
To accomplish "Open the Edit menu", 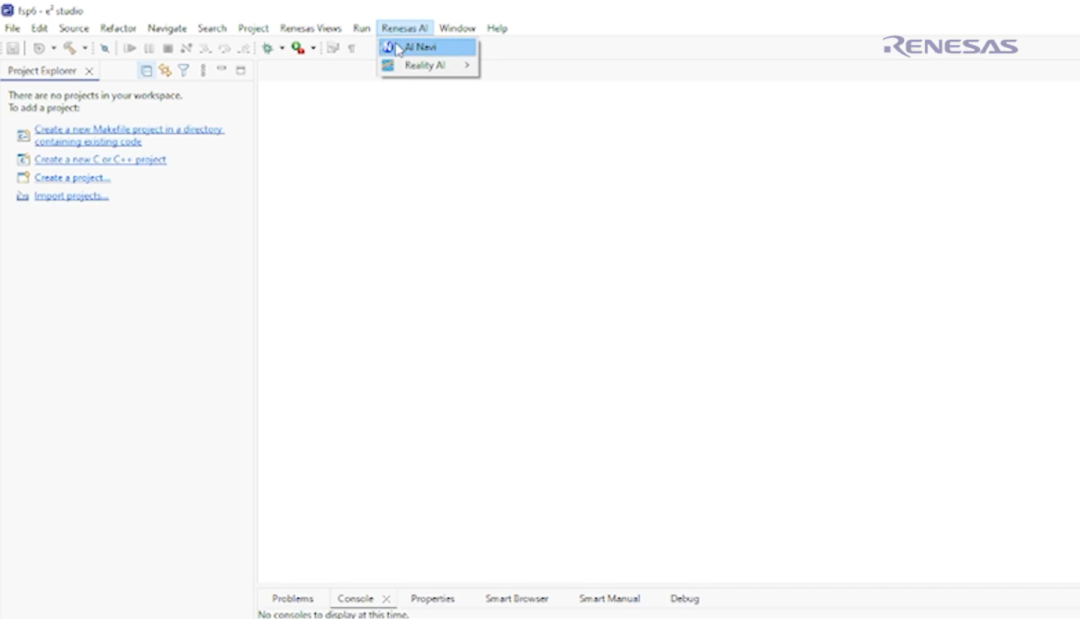I will tap(39, 28).
